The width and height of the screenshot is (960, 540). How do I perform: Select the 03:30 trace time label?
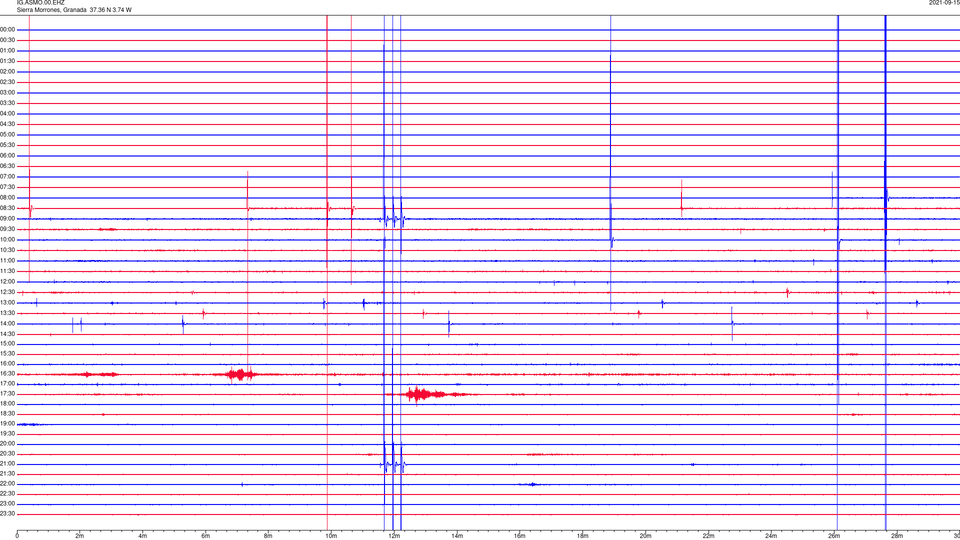click(8, 103)
